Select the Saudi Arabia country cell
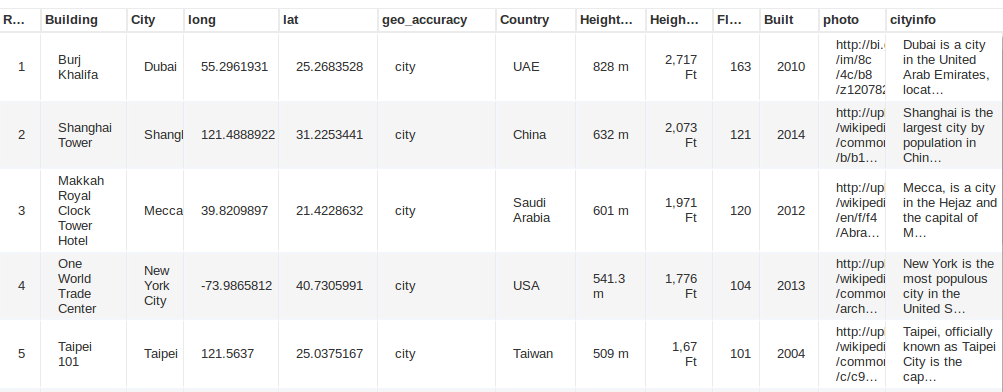The width and height of the screenshot is (1003, 392). pos(536,210)
